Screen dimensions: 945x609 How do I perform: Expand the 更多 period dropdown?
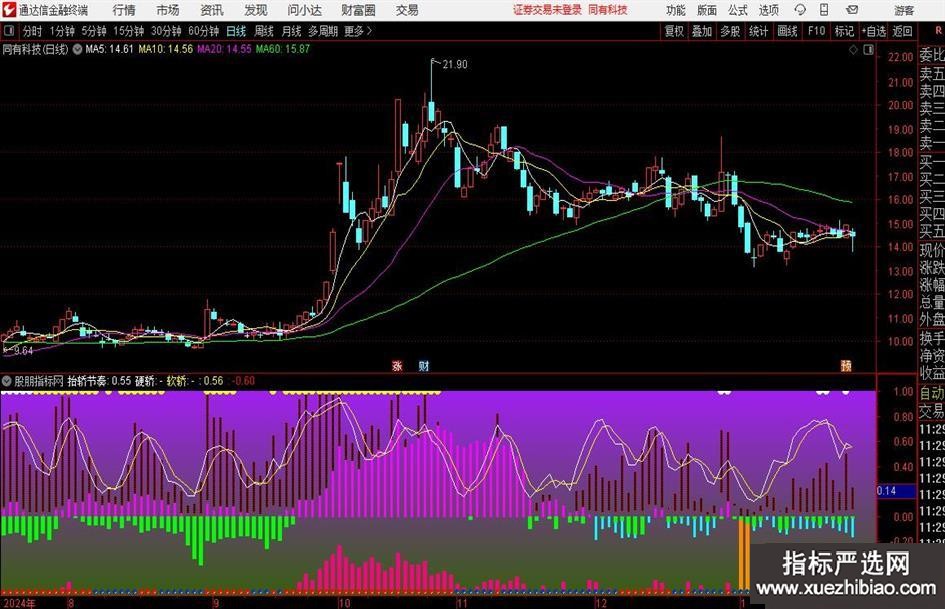[x=358, y=31]
